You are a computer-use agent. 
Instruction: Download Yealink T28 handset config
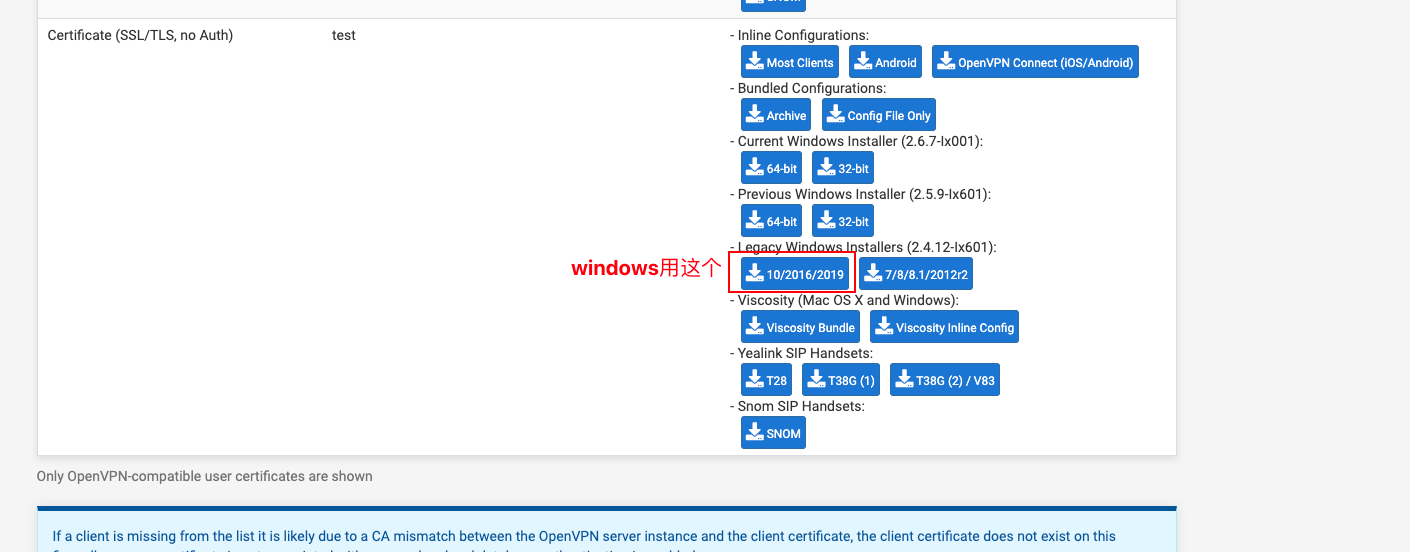[x=766, y=380]
